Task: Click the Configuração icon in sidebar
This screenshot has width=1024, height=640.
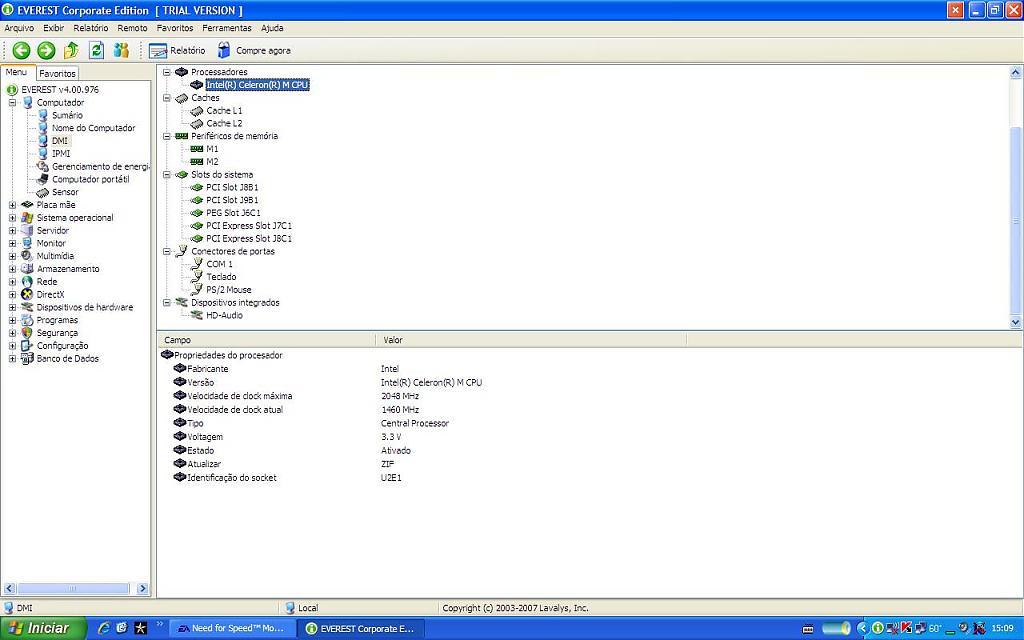Action: [27, 345]
